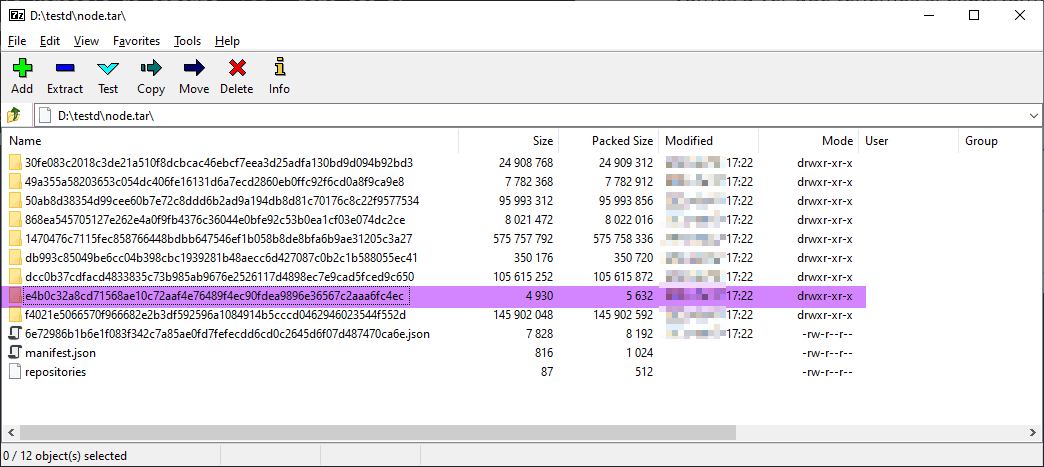1044x467 pixels.
Task: Click the red Delete icon
Action: pos(237,68)
